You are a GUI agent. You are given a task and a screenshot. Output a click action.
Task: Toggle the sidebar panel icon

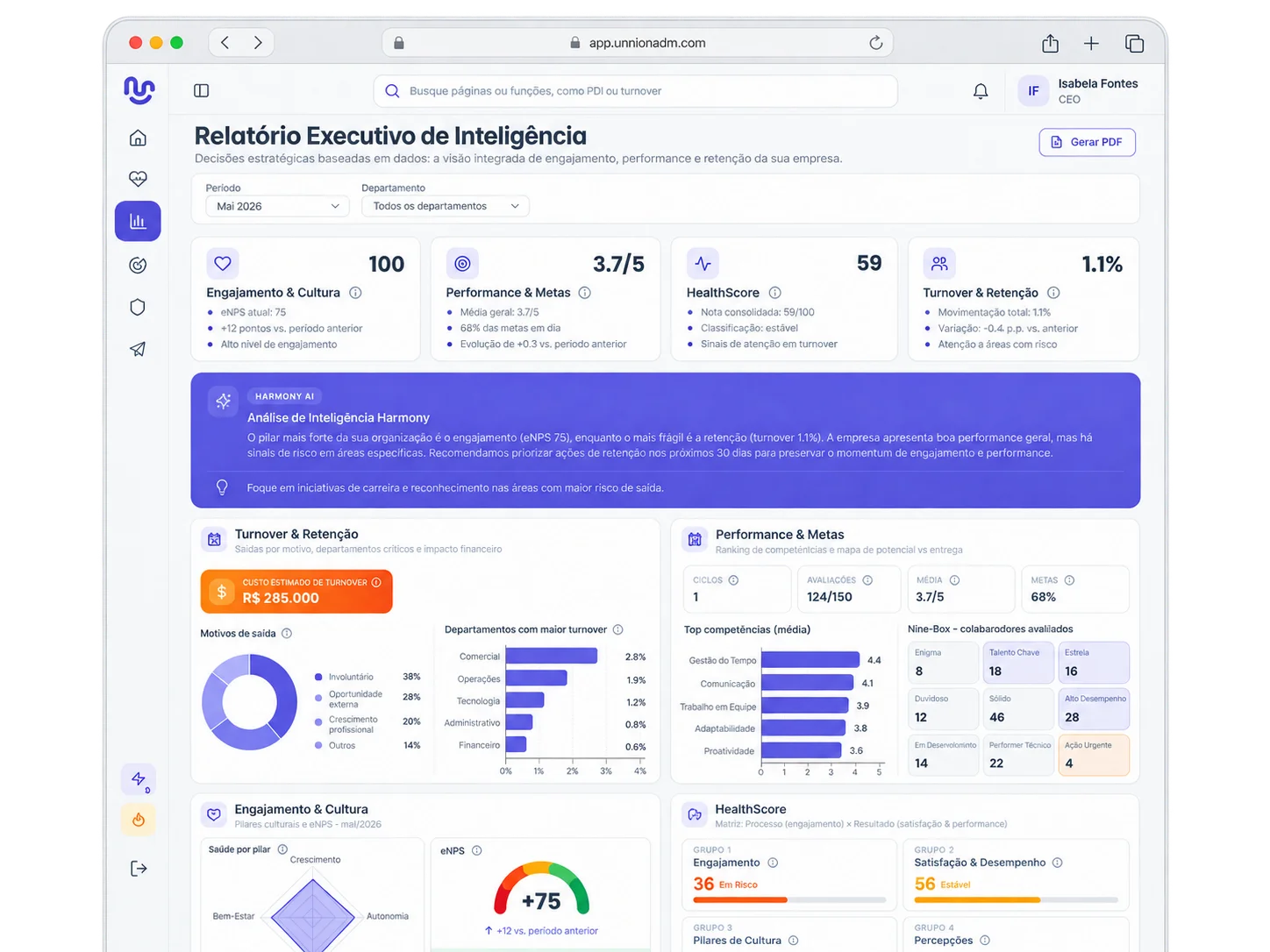point(201,90)
